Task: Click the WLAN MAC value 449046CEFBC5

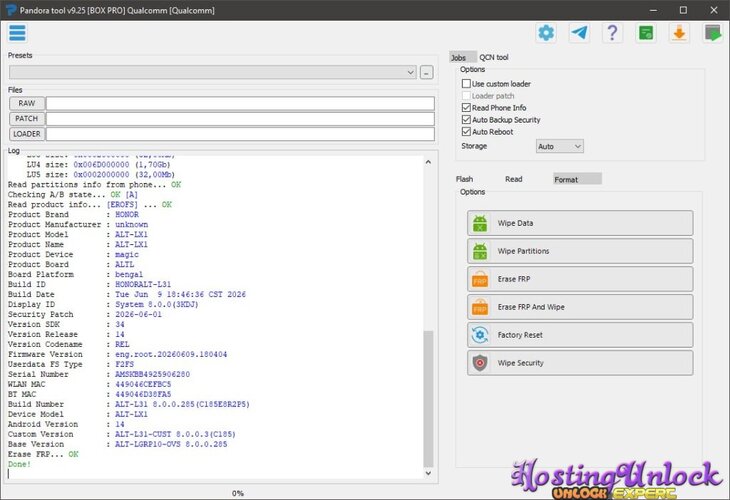Action: (x=143, y=384)
